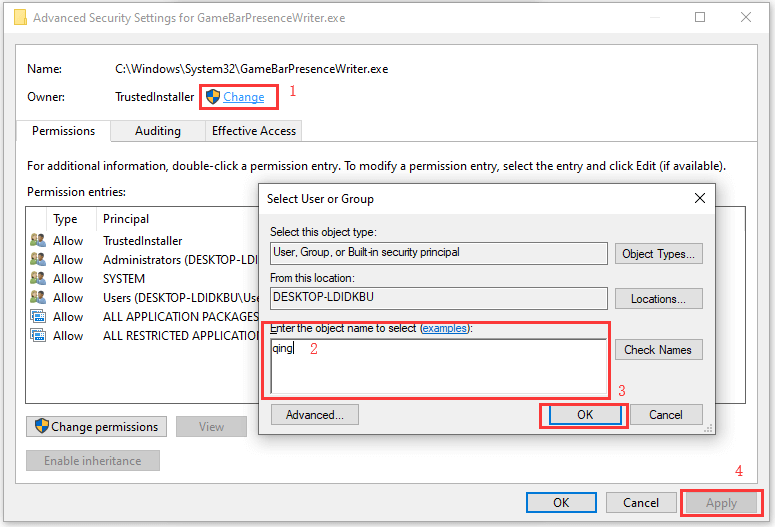Click the Advanced button in Select User dialog
This screenshot has height=527, width=775.
(315, 414)
